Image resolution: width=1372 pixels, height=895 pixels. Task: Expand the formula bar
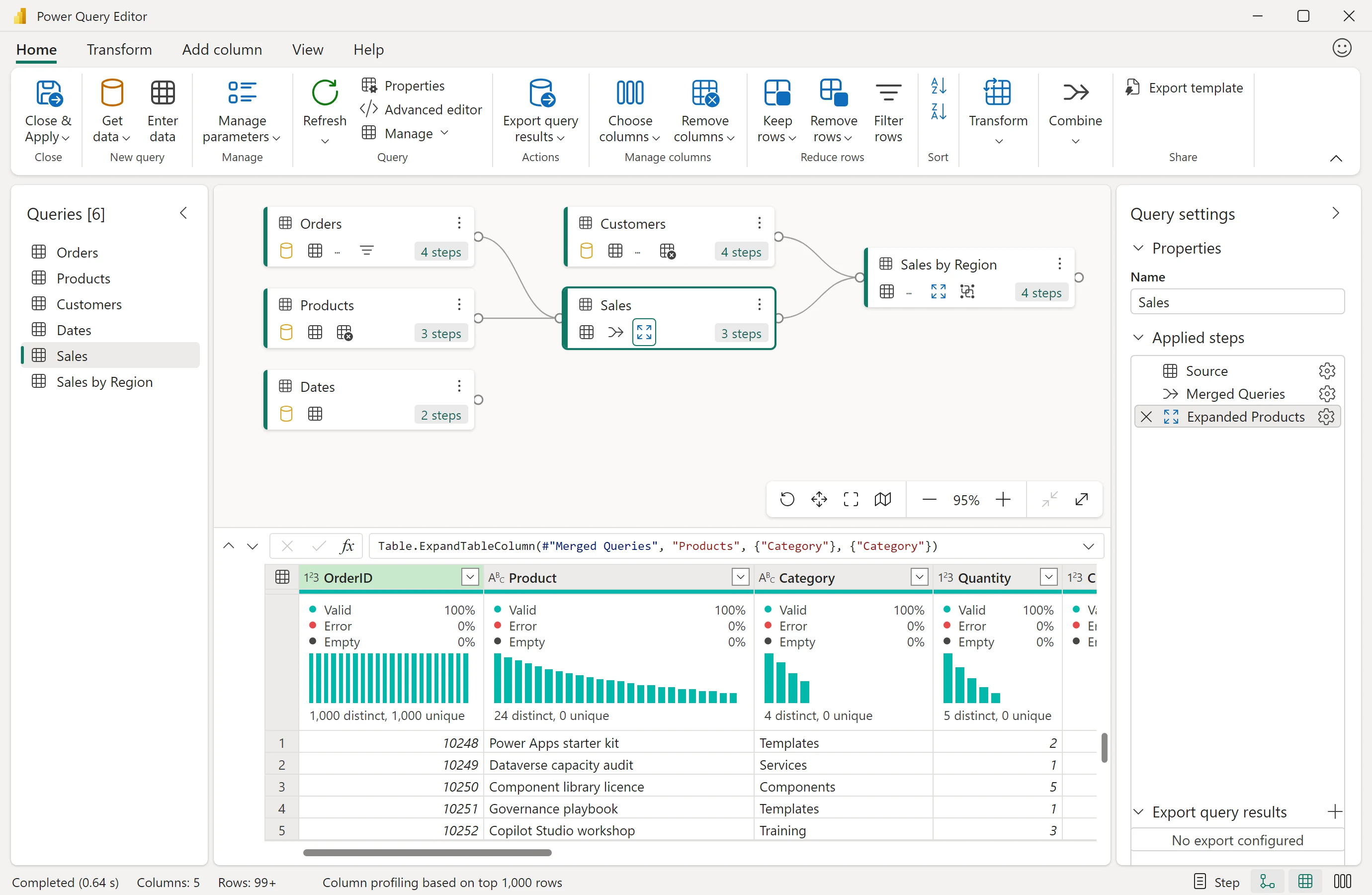click(x=1088, y=546)
